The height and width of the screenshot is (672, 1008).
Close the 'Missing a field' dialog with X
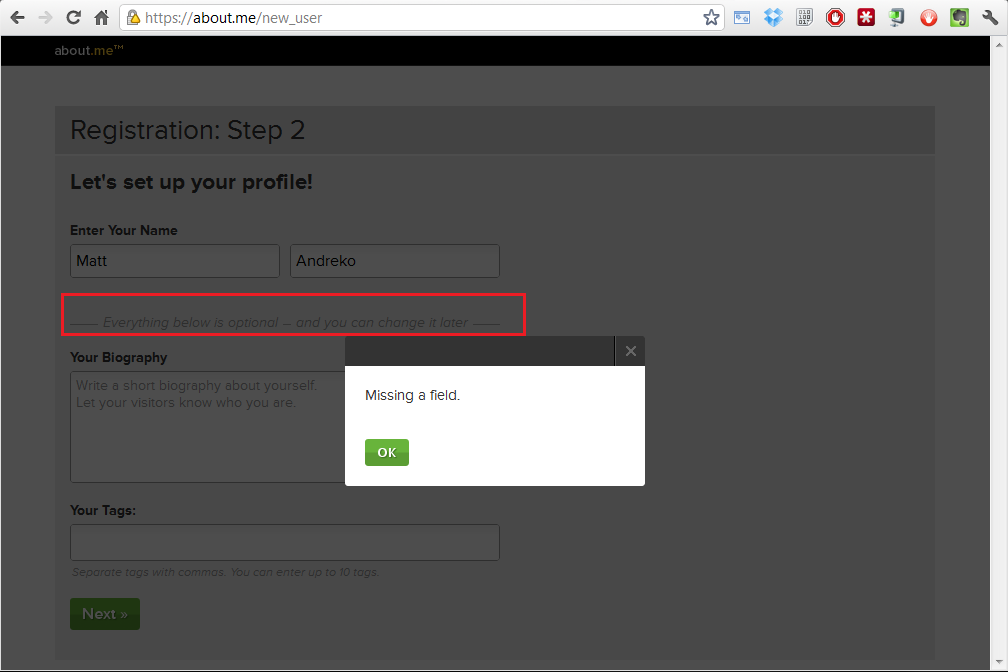click(630, 351)
